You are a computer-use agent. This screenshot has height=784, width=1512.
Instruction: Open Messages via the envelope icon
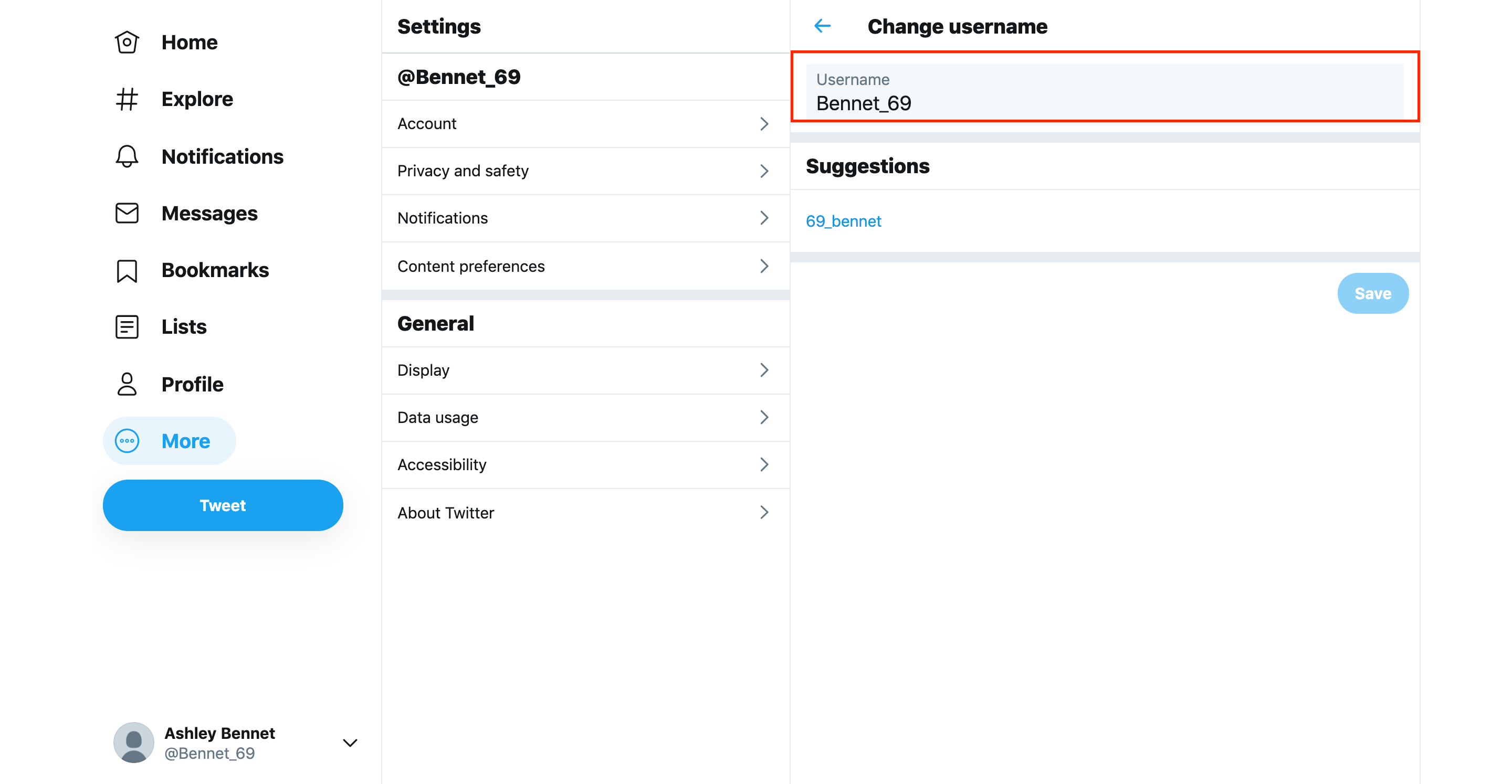point(127,213)
